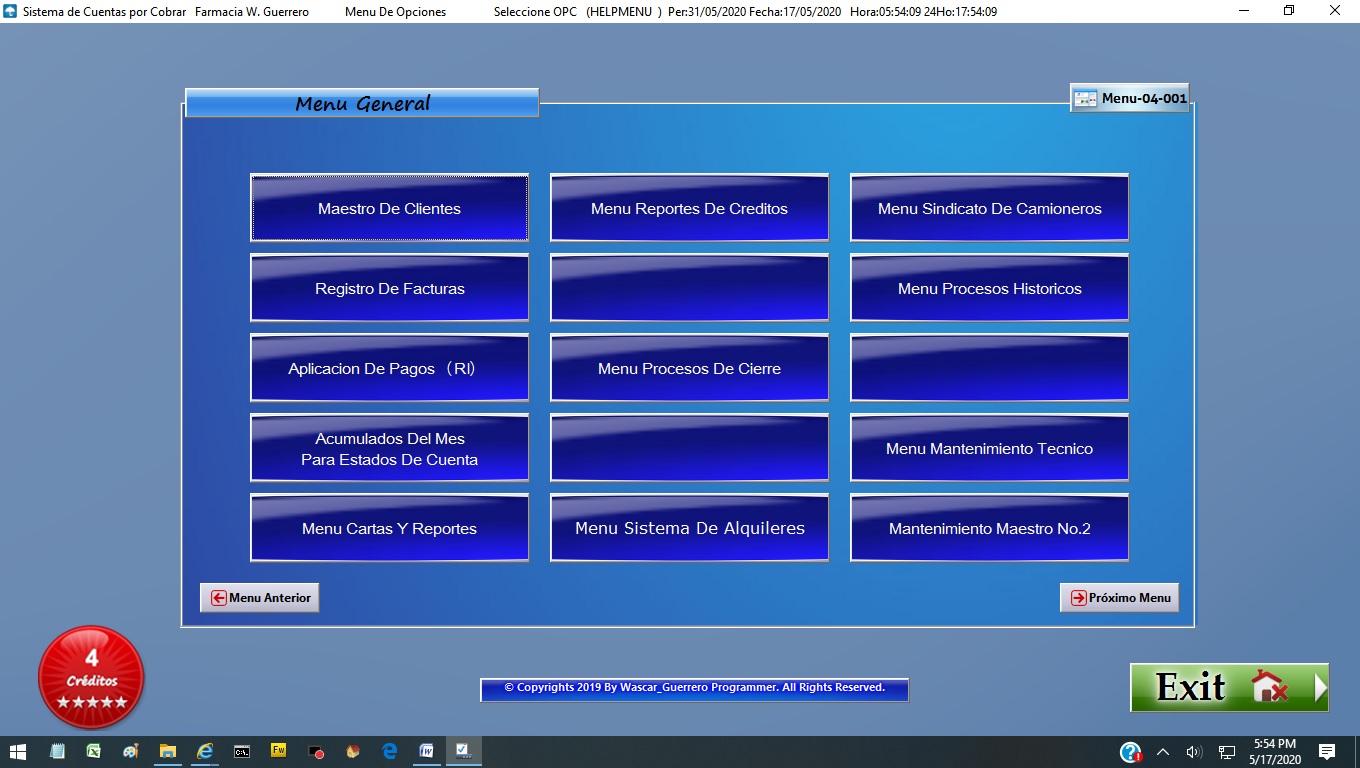Click the Menu-04-001 identifier icon
This screenshot has height=768, width=1360.
(1085, 99)
